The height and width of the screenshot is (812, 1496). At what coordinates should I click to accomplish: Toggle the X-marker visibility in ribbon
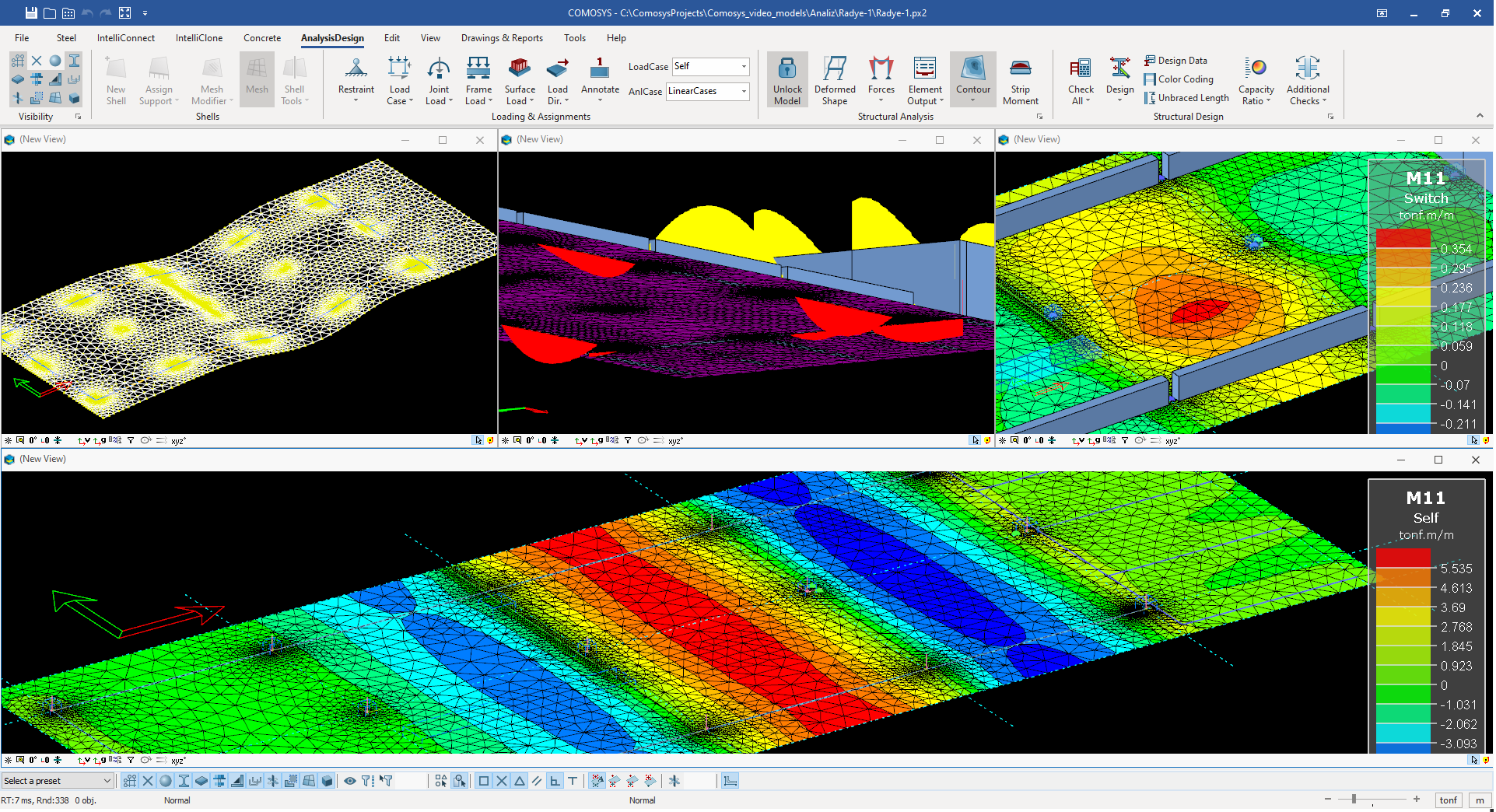click(37, 61)
